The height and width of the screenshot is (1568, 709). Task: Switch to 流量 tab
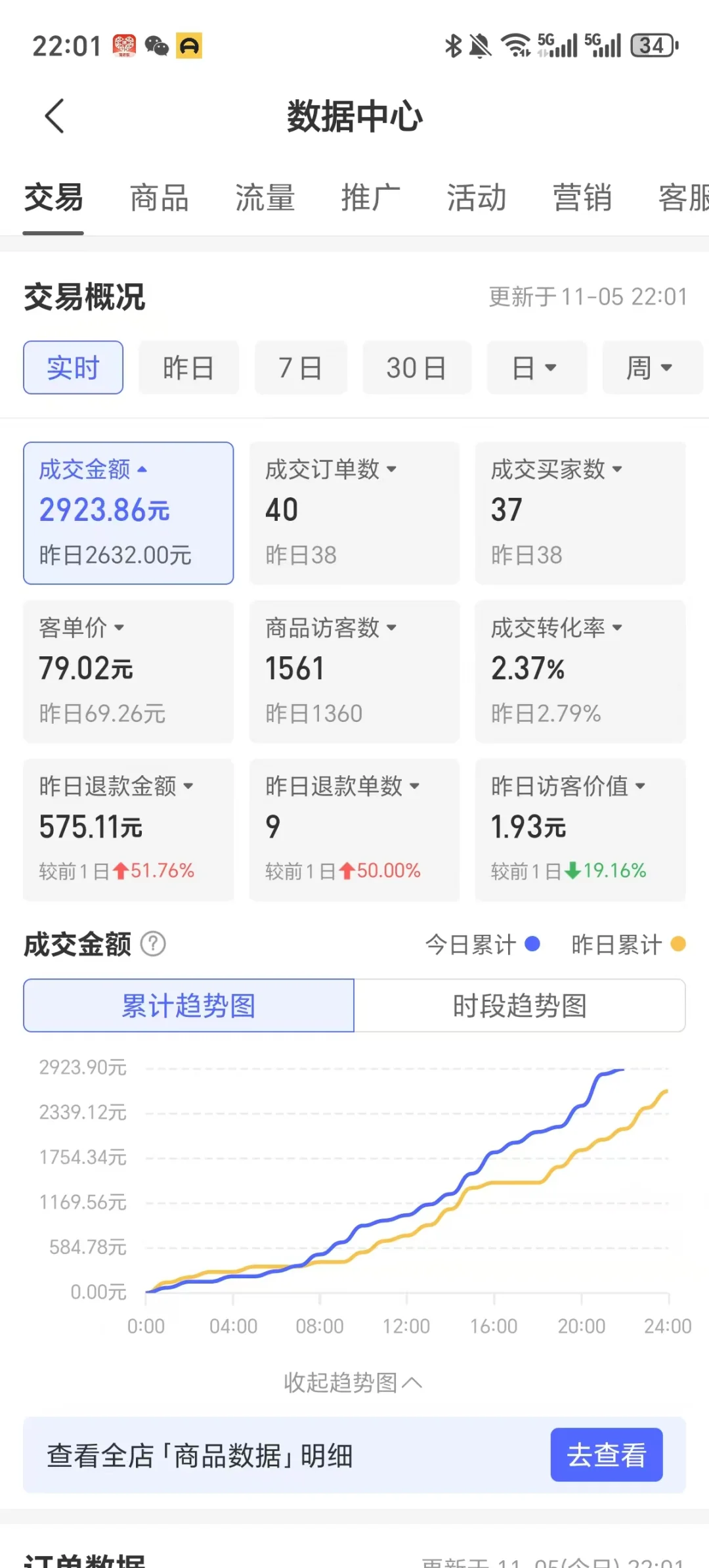click(265, 198)
